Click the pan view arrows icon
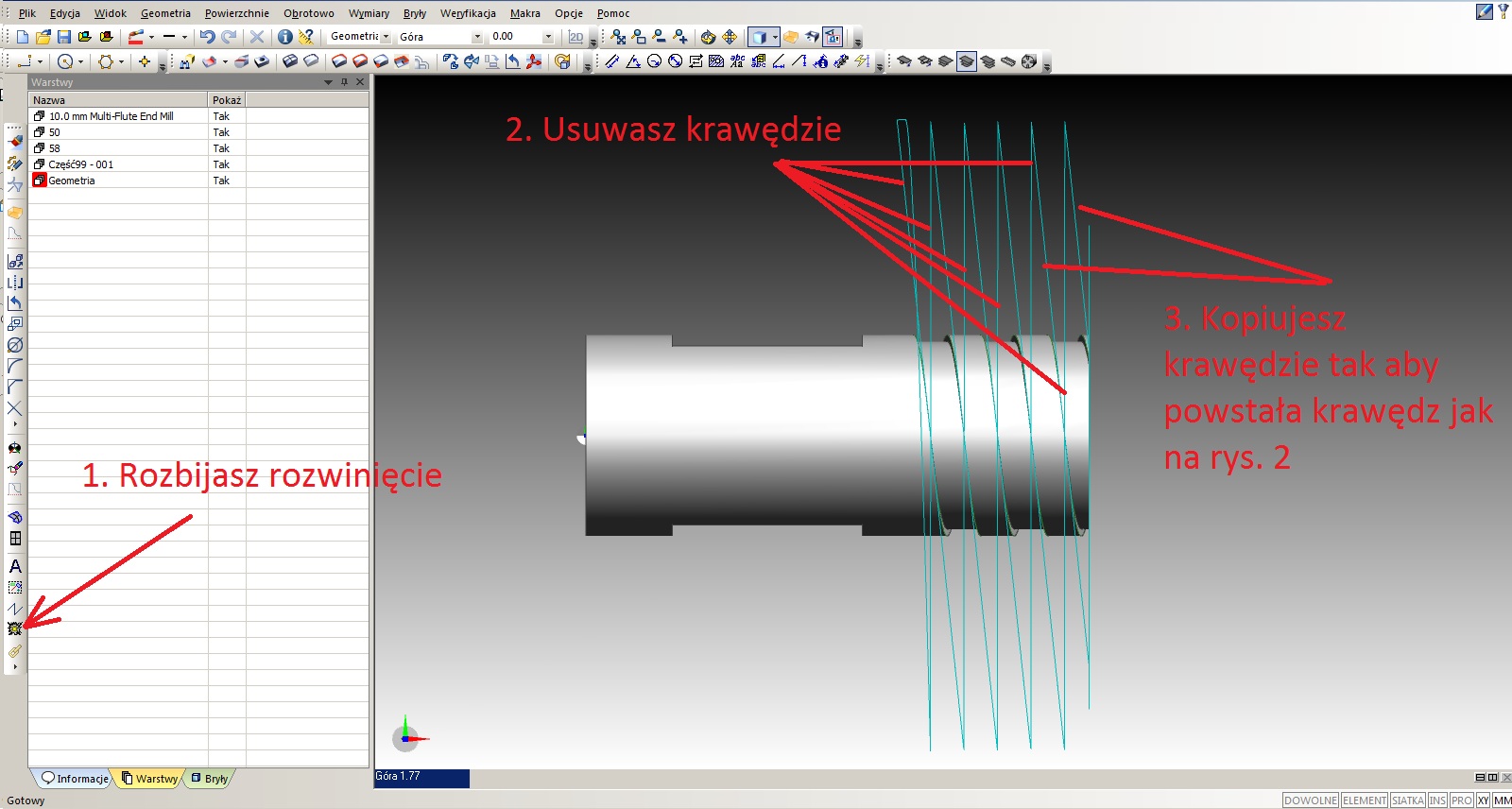Screen dimensions: 1512x809 click(x=730, y=37)
